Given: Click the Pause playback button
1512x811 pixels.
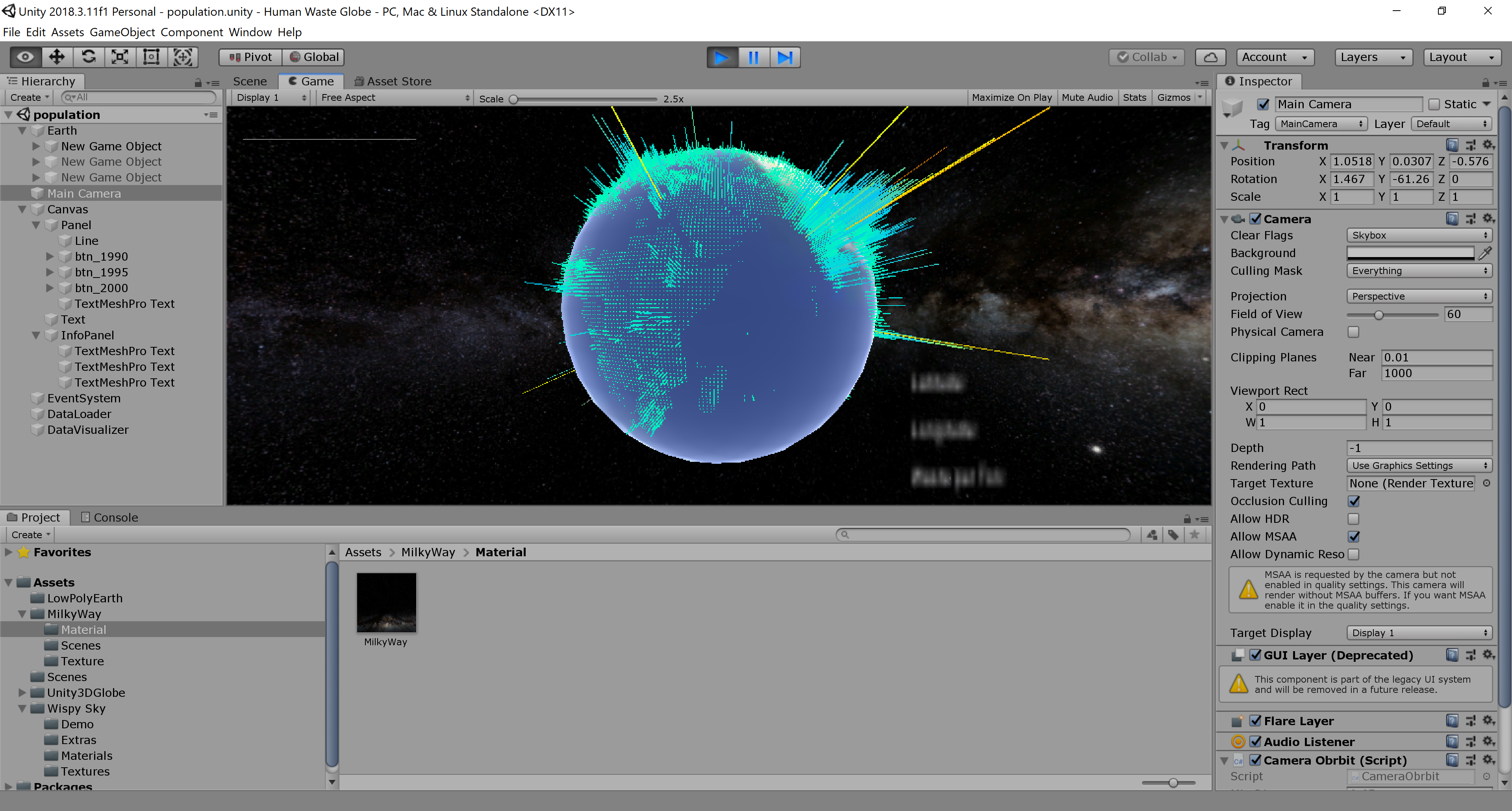Looking at the screenshot, I should pos(753,57).
